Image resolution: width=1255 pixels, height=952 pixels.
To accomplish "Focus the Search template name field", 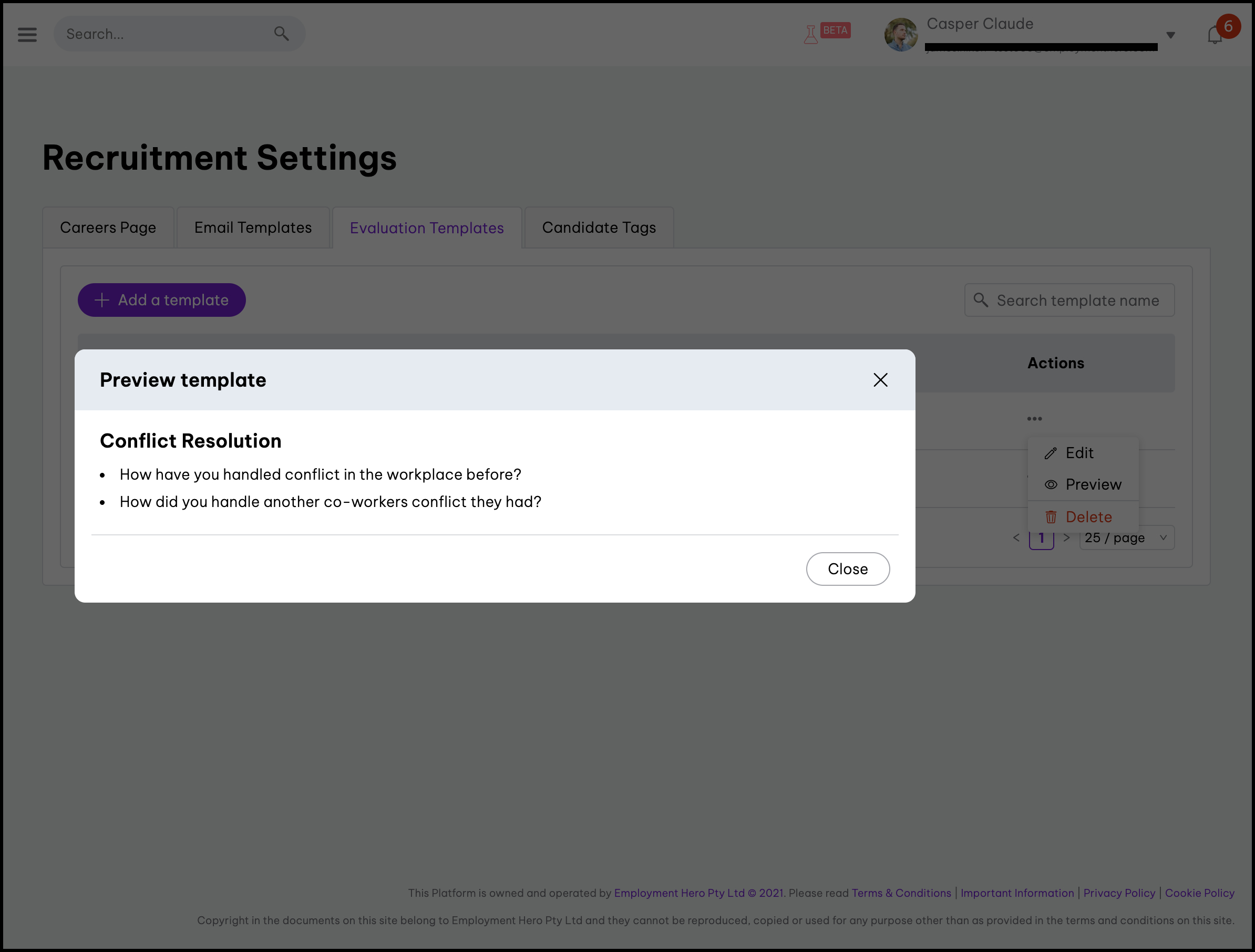I will pos(1077,300).
